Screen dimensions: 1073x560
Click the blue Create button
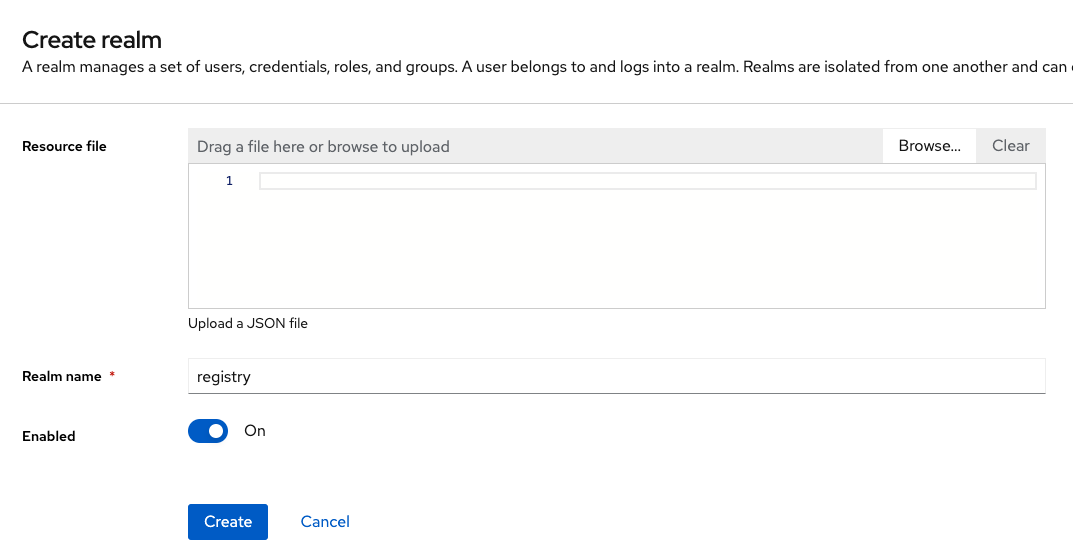[228, 522]
